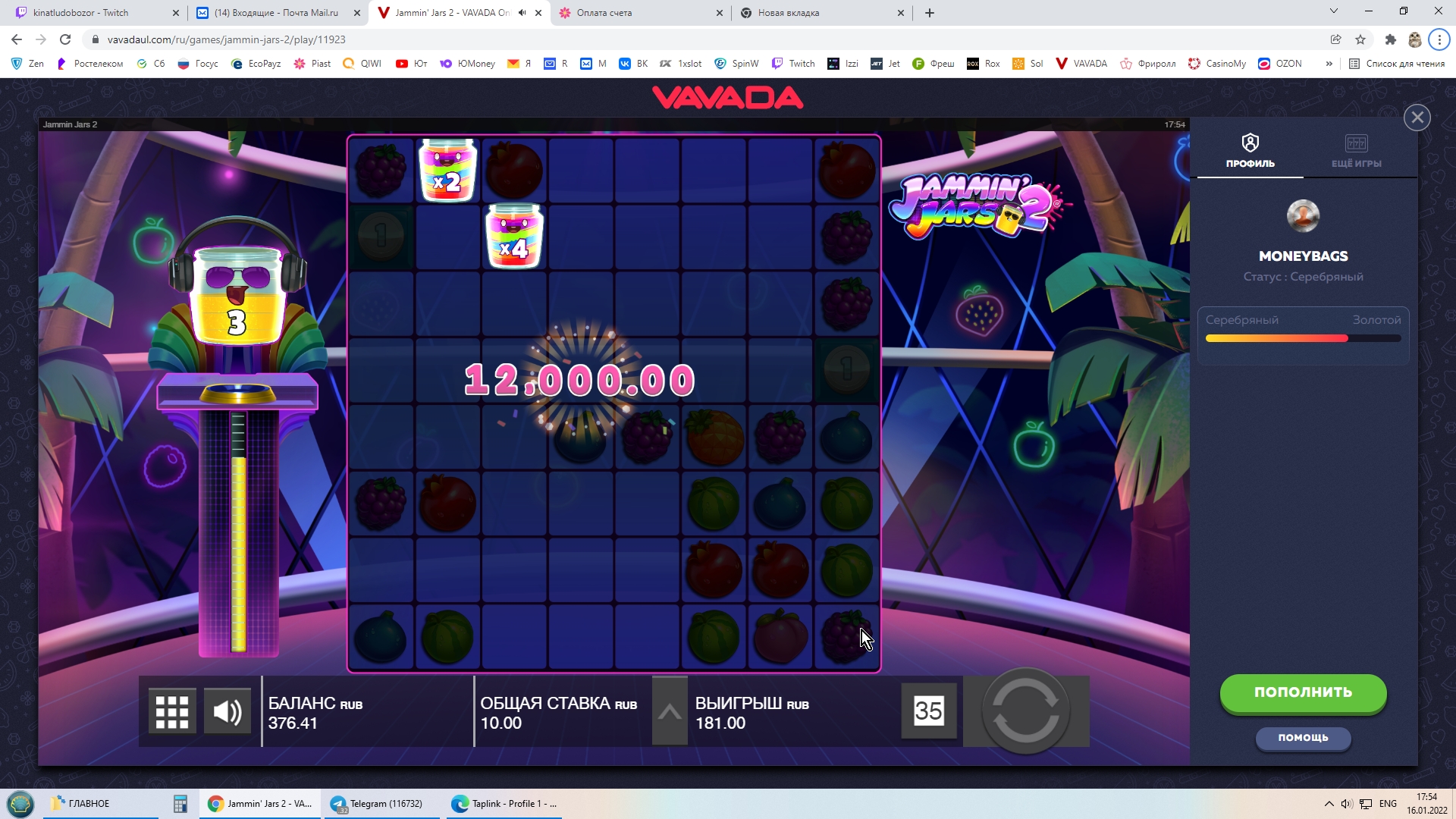Expand the bookmarks overflow chevron
Screen dimensions: 1456x819
1329,64
